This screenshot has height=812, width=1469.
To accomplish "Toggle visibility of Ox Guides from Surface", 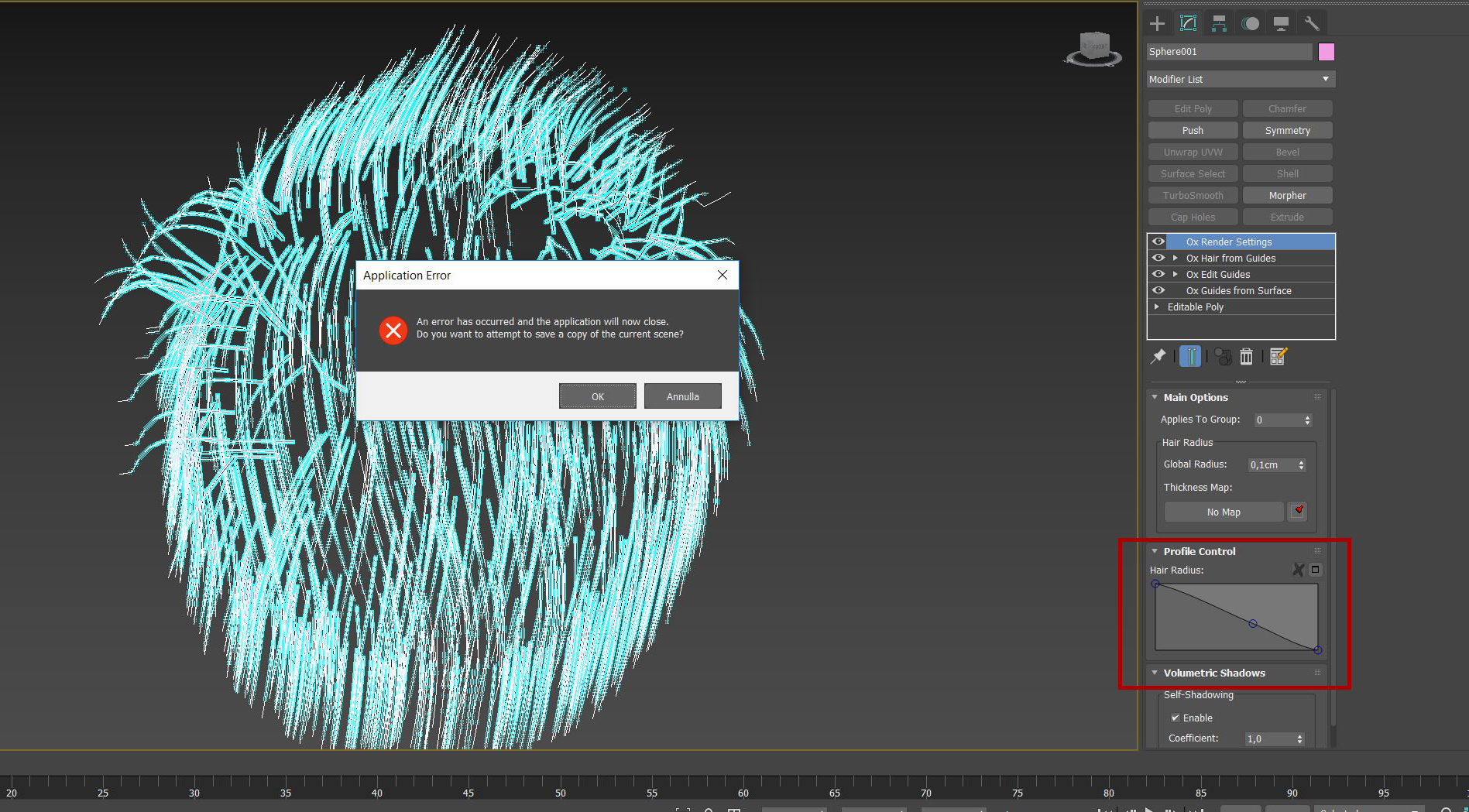I will point(1158,290).
